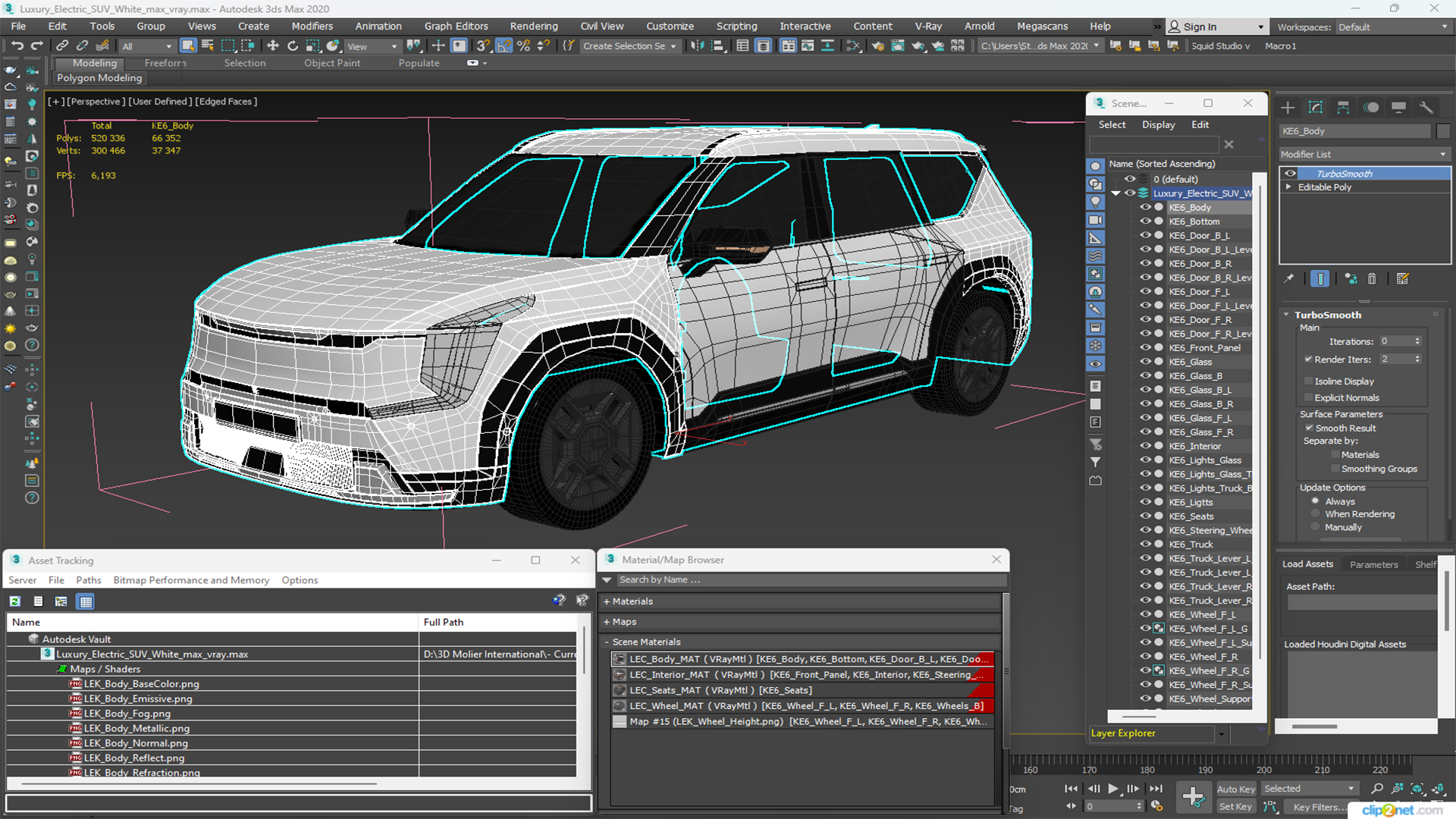Open the Hierarchy command panel tab

[x=1343, y=107]
